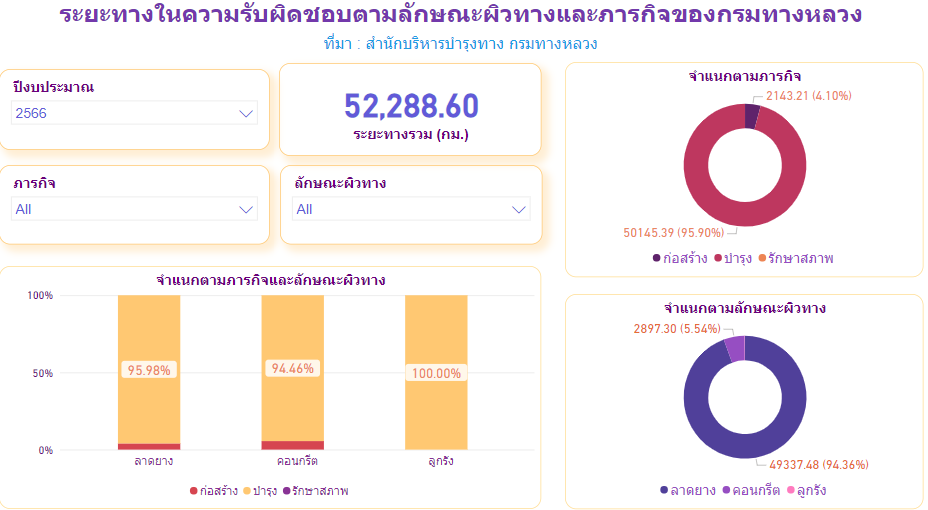Click รักษาสภาพ legend marker in mission donut chart
The width and height of the screenshot is (928, 510).
(x=762, y=258)
